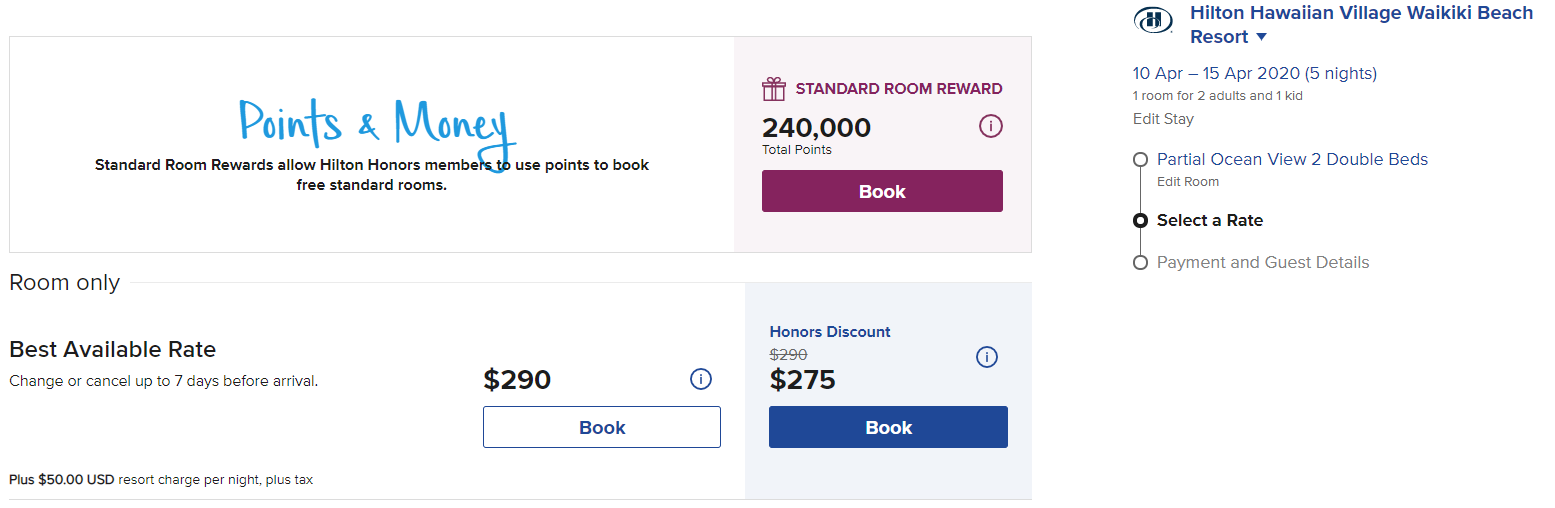The width and height of the screenshot is (1555, 508).
Task: Open the Partial Ocean View 2 Double Beds link
Action: tap(1292, 159)
